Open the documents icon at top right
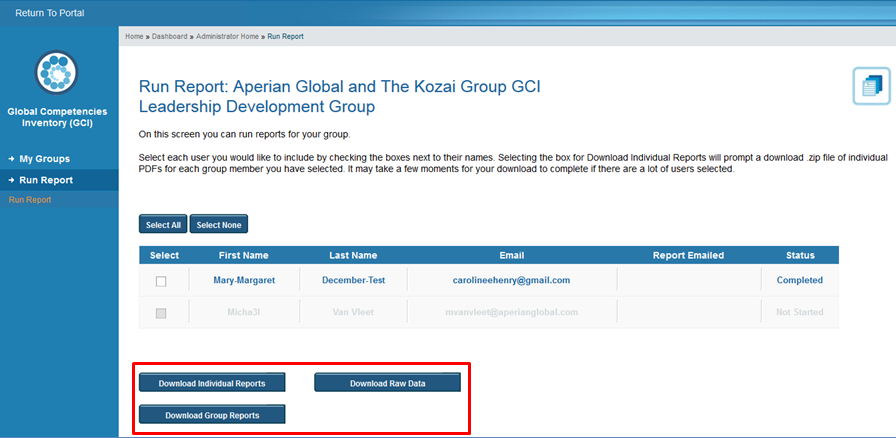This screenshot has height=438, width=896. 872,86
